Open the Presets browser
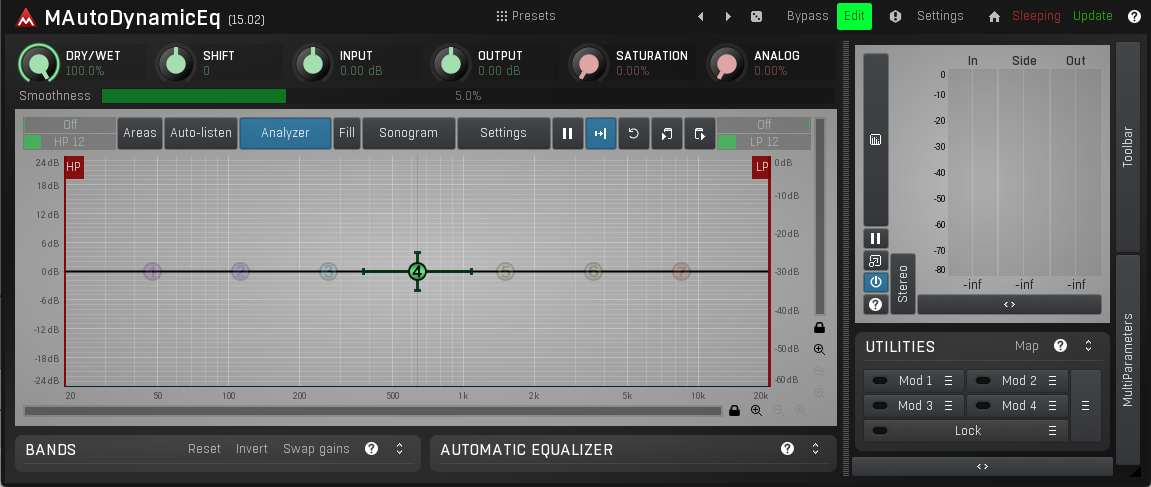Screen dimensions: 1151x487 tap(526, 15)
